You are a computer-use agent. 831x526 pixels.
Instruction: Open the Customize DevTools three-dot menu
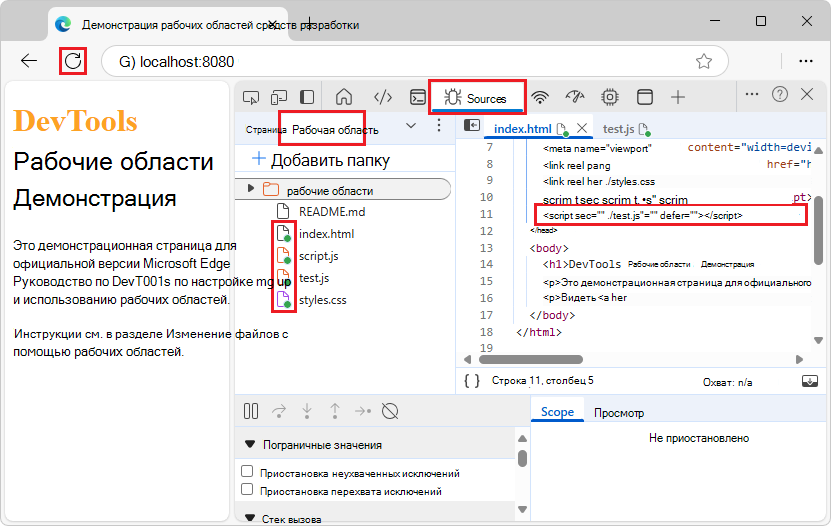752,94
